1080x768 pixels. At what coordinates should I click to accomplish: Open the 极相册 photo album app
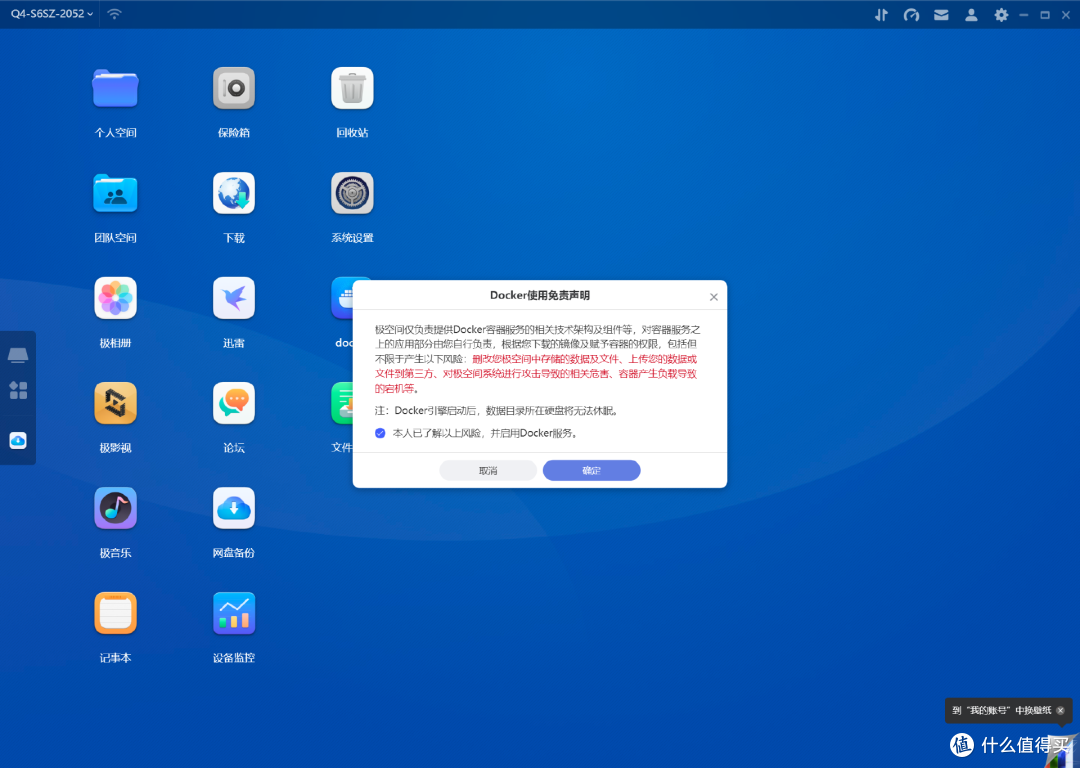click(116, 298)
